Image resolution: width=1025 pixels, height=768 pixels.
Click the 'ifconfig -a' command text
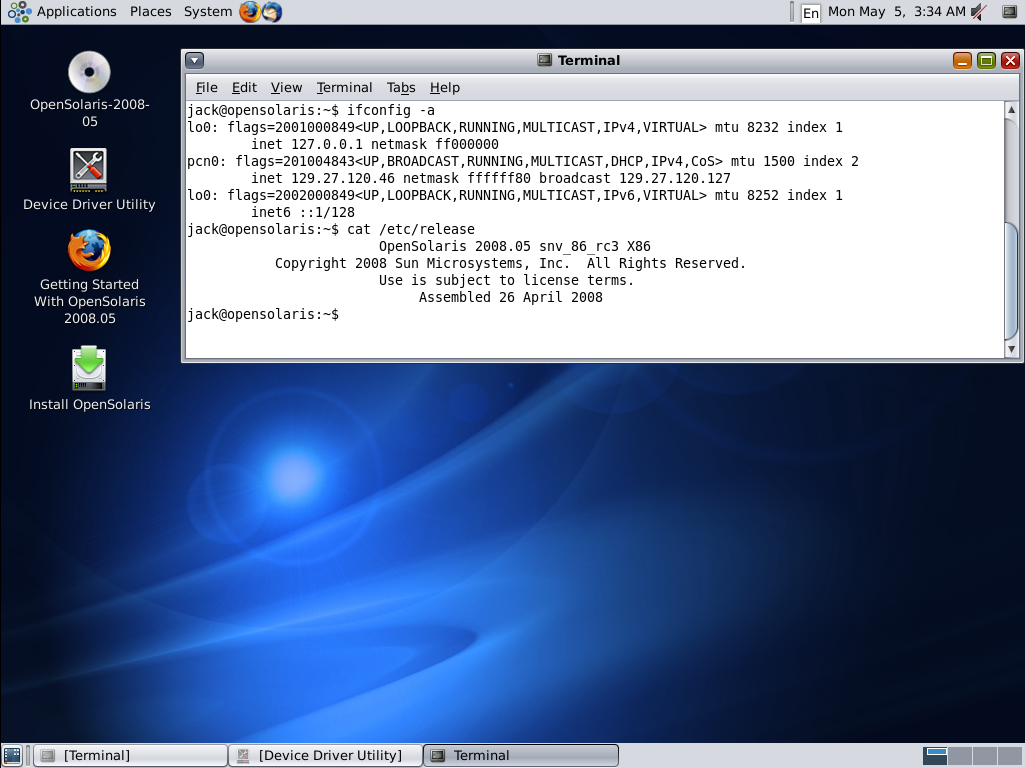(391, 110)
